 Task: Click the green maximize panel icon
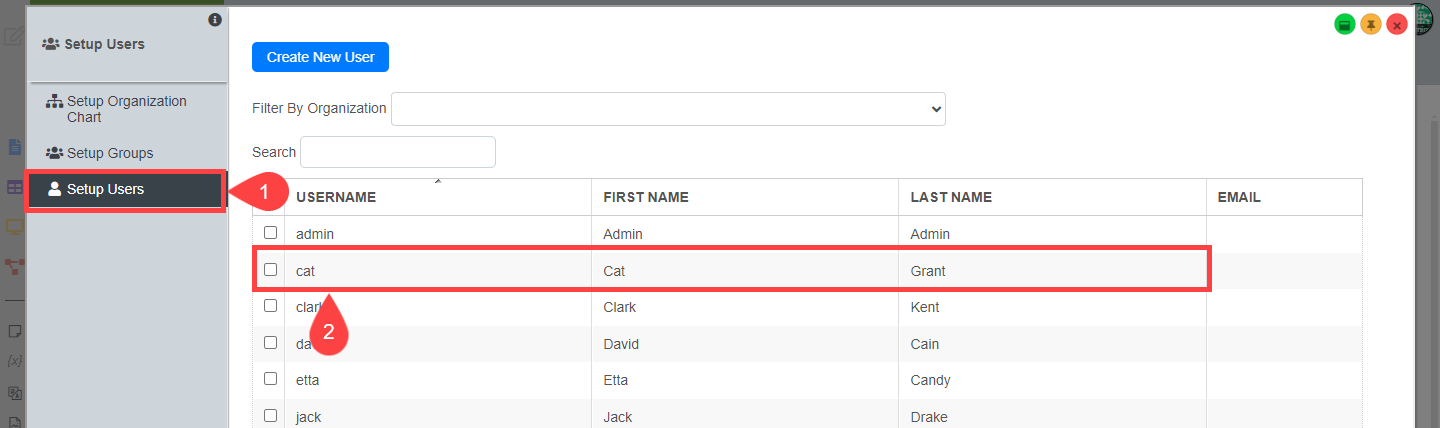[1345, 24]
